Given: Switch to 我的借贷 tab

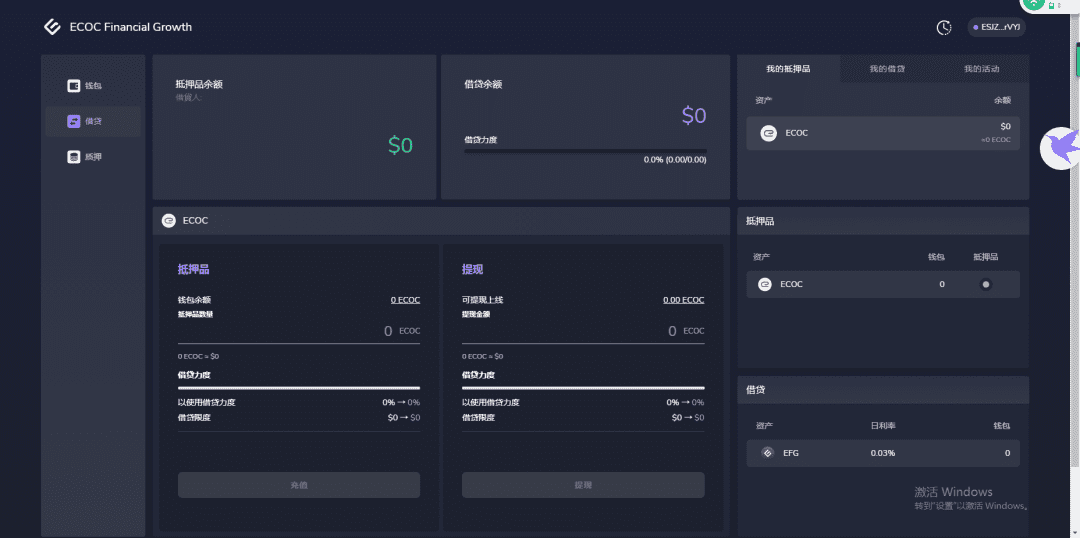Looking at the screenshot, I should click(887, 69).
